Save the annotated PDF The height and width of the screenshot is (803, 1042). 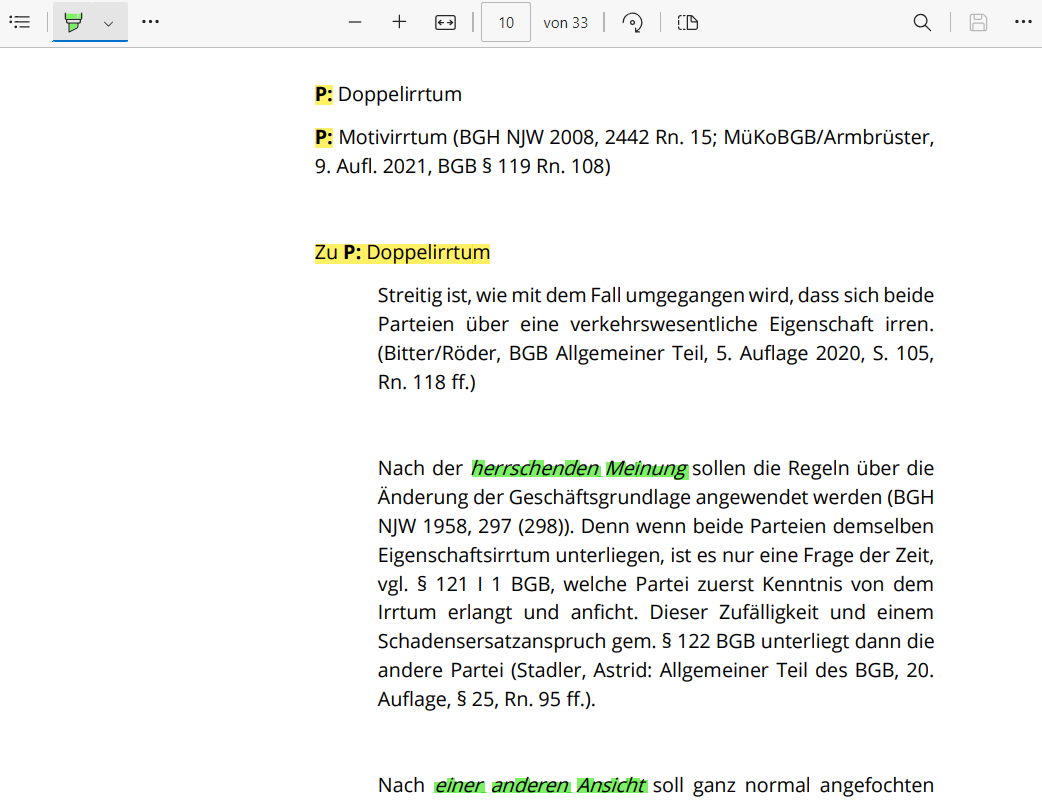pyautogui.click(x=977, y=22)
